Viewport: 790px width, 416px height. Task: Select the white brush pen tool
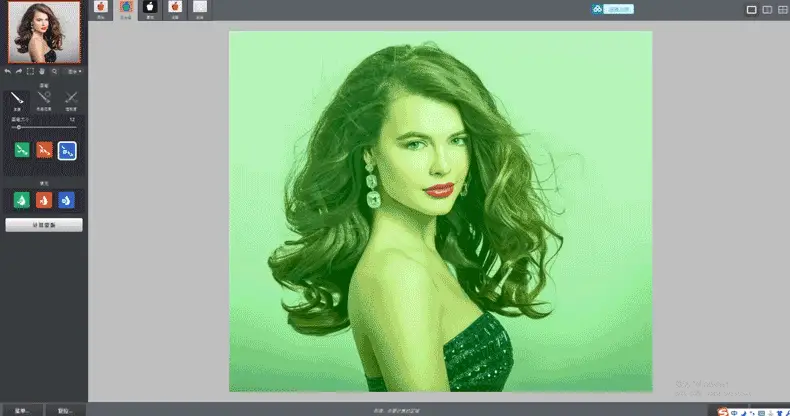click(17, 101)
